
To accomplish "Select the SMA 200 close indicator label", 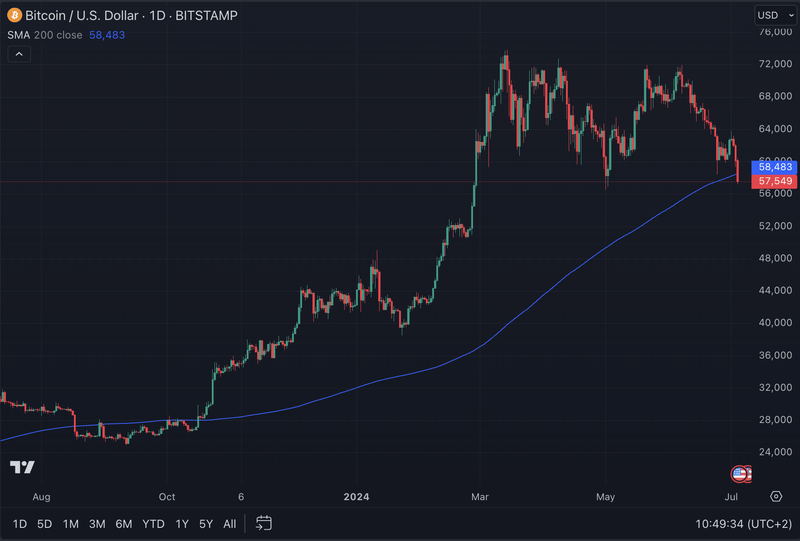I will (42, 34).
